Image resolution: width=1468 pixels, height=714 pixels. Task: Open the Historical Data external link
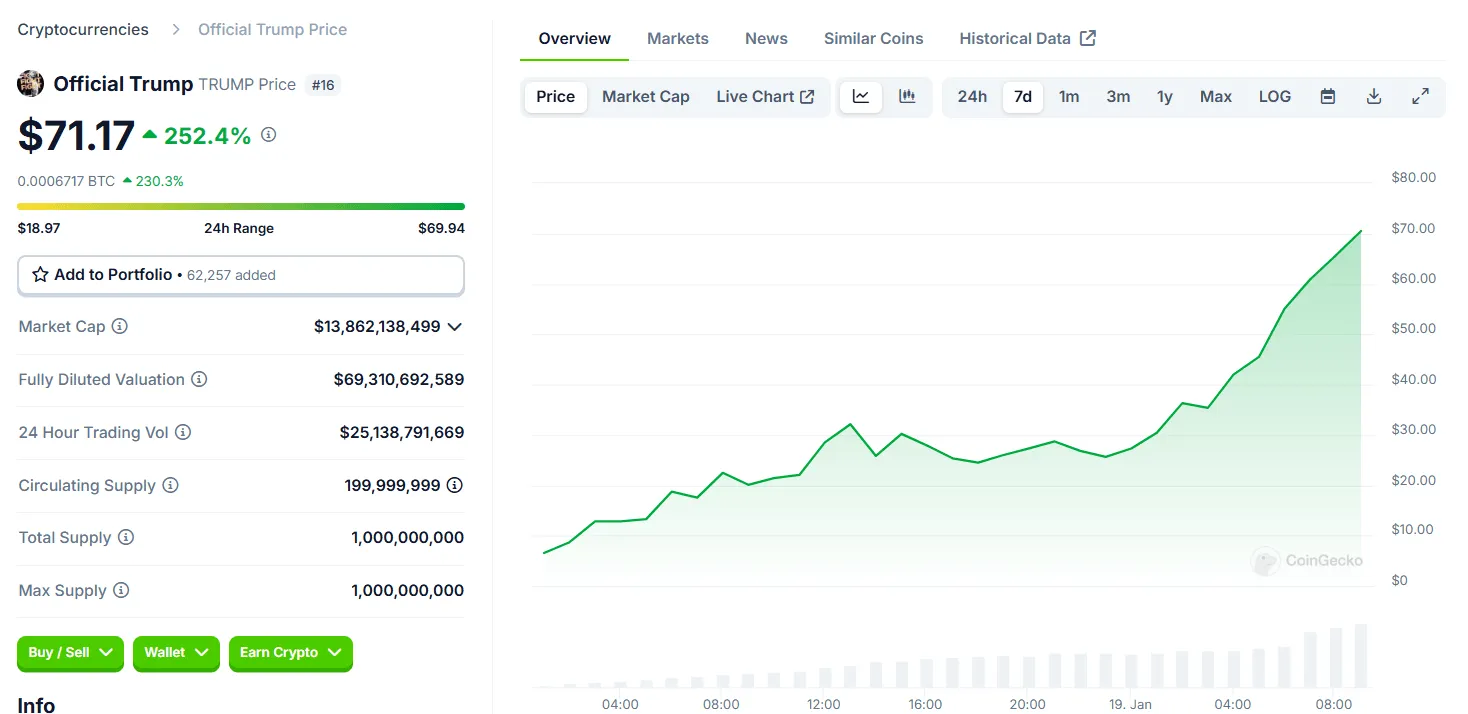click(x=1028, y=39)
